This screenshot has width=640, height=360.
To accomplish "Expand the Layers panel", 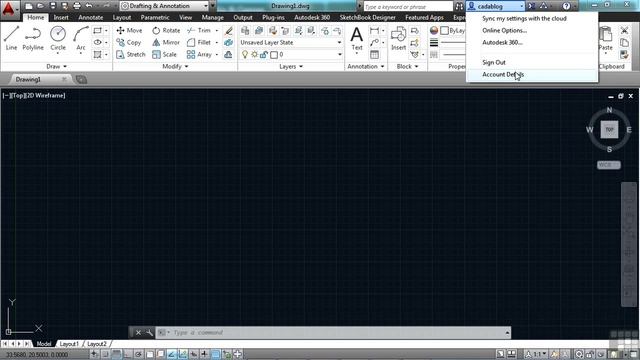I will [291, 67].
